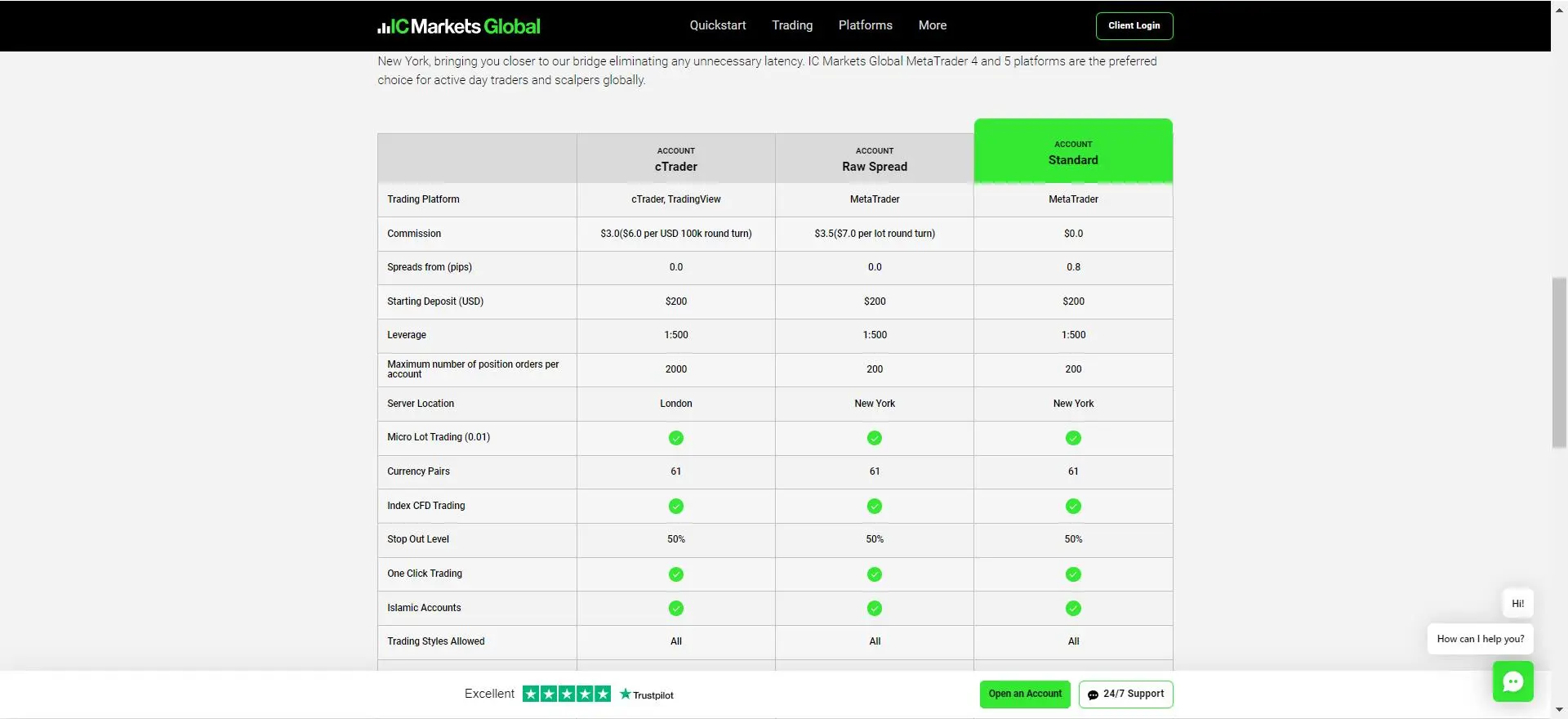This screenshot has height=719, width=1568.
Task: Click the '1:500' leverage cell for cTrader
Action: (676, 335)
